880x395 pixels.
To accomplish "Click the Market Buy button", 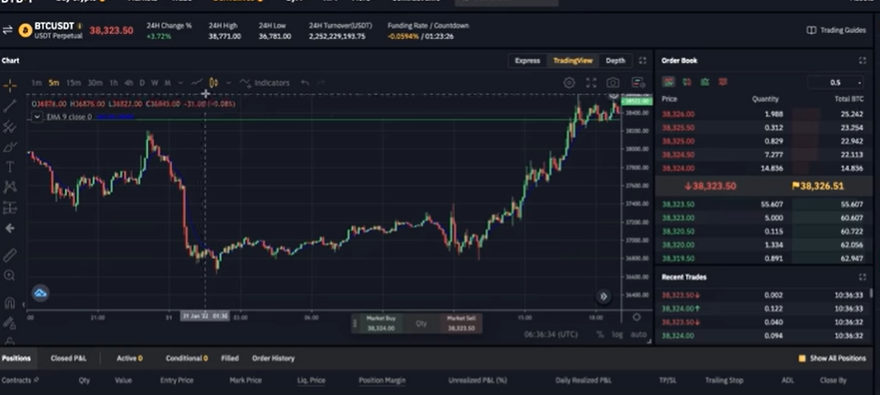I will tap(381, 323).
